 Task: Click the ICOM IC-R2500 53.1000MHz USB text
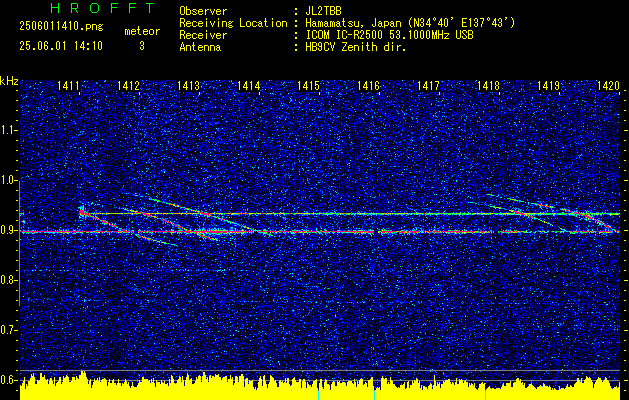point(389,35)
